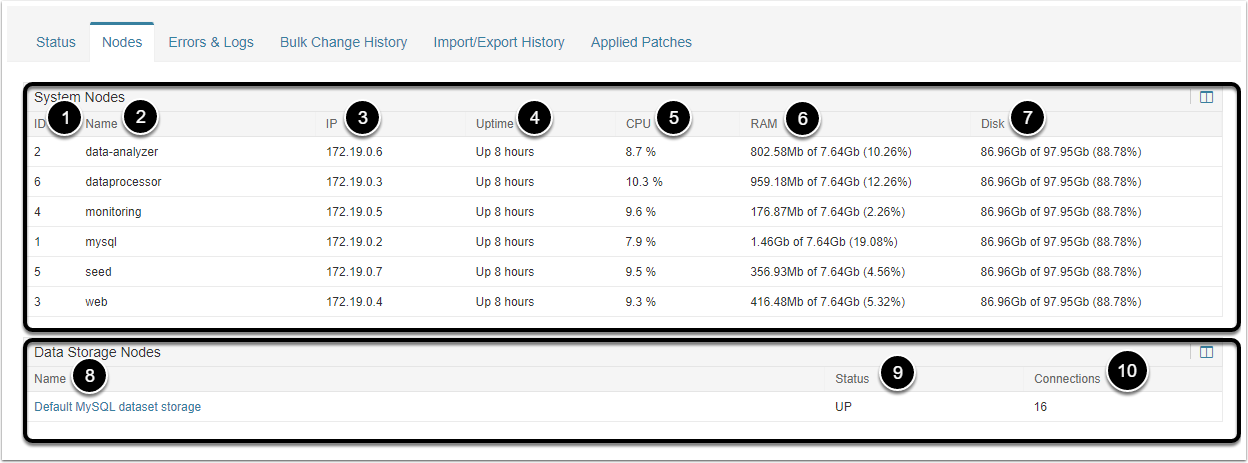Select the Bulk Change History tab
Viewport: 1248px width, 463px height.
[343, 42]
